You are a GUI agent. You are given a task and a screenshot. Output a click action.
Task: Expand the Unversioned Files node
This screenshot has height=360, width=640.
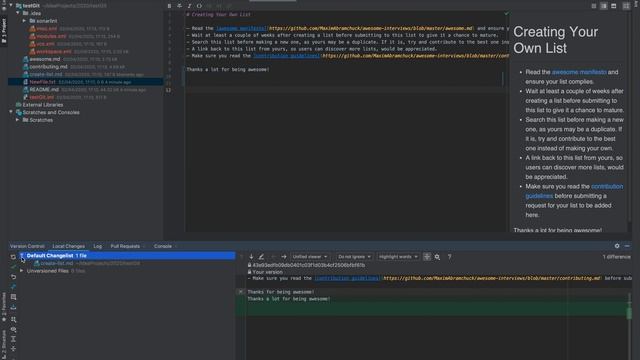pyautogui.click(x=22, y=271)
